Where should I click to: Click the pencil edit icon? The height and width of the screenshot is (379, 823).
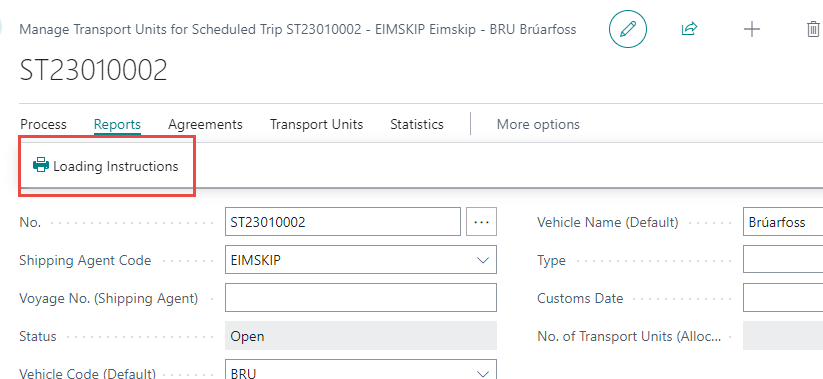tap(628, 29)
